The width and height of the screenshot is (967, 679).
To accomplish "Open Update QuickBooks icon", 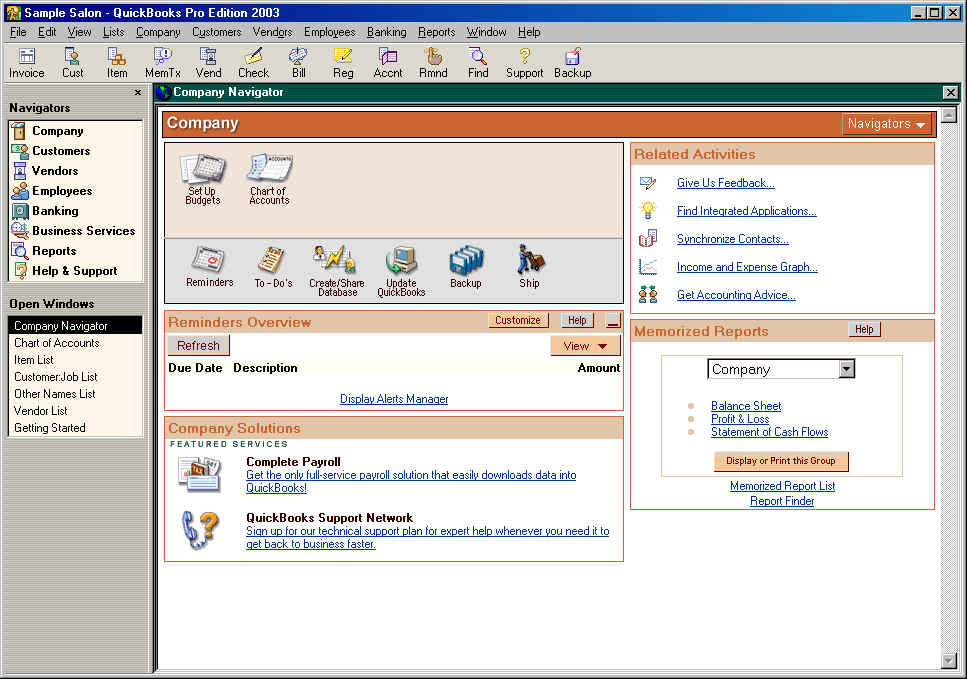I will coord(401,270).
